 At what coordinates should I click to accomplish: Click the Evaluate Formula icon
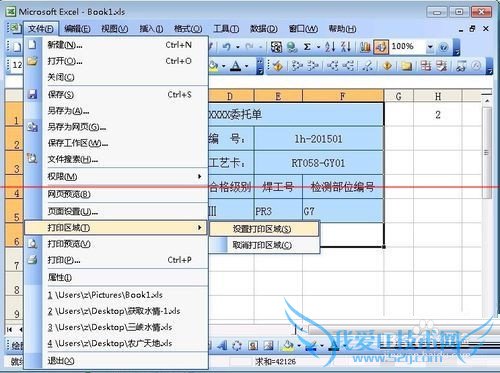[477, 66]
